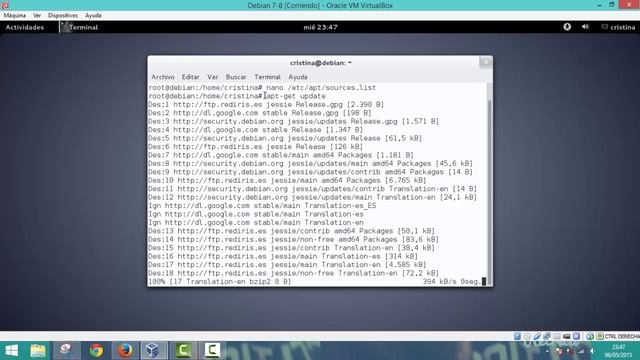Viewport: 640px width, 360px height.
Task: Click the Windows Start button
Action: point(11,351)
